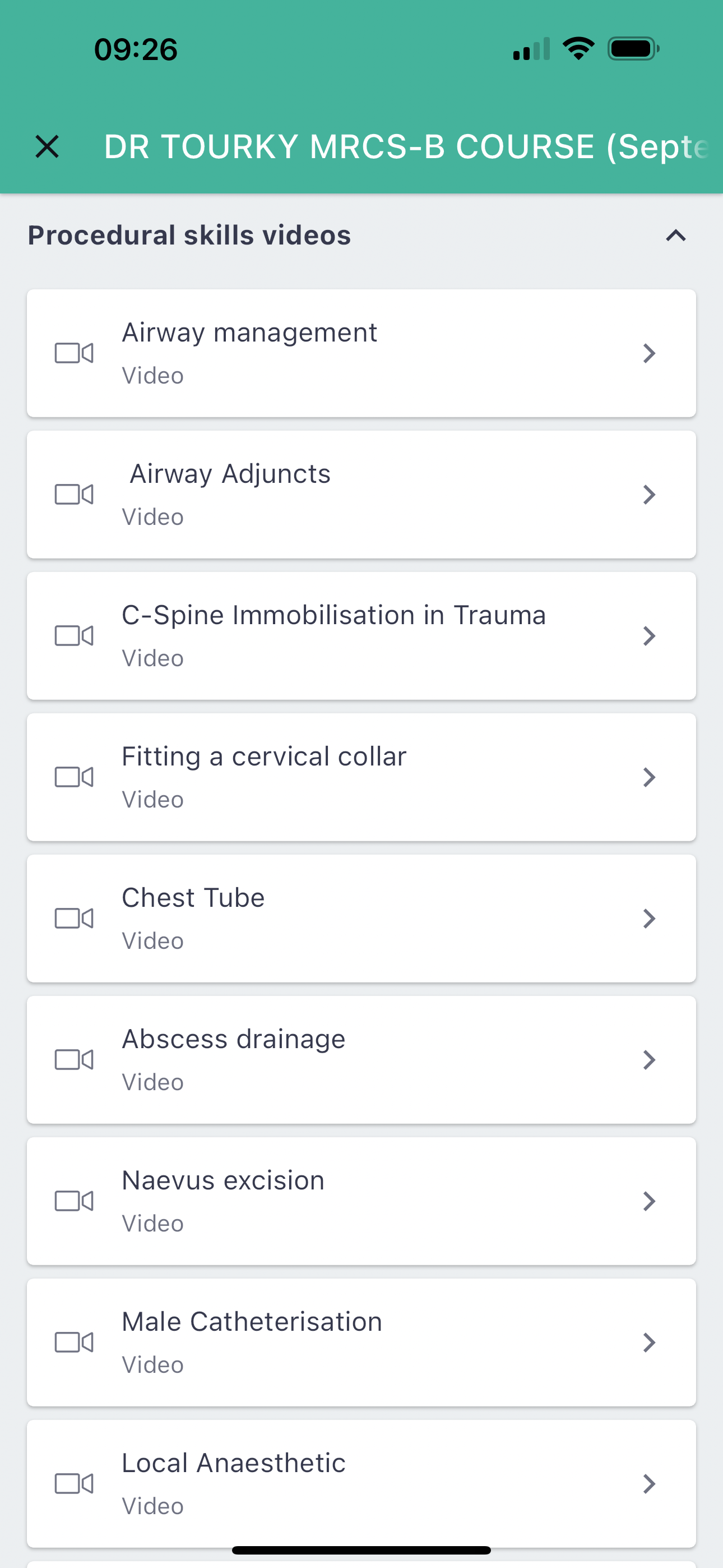Click the chevron on Local Anaesthetic row

tap(649, 1483)
